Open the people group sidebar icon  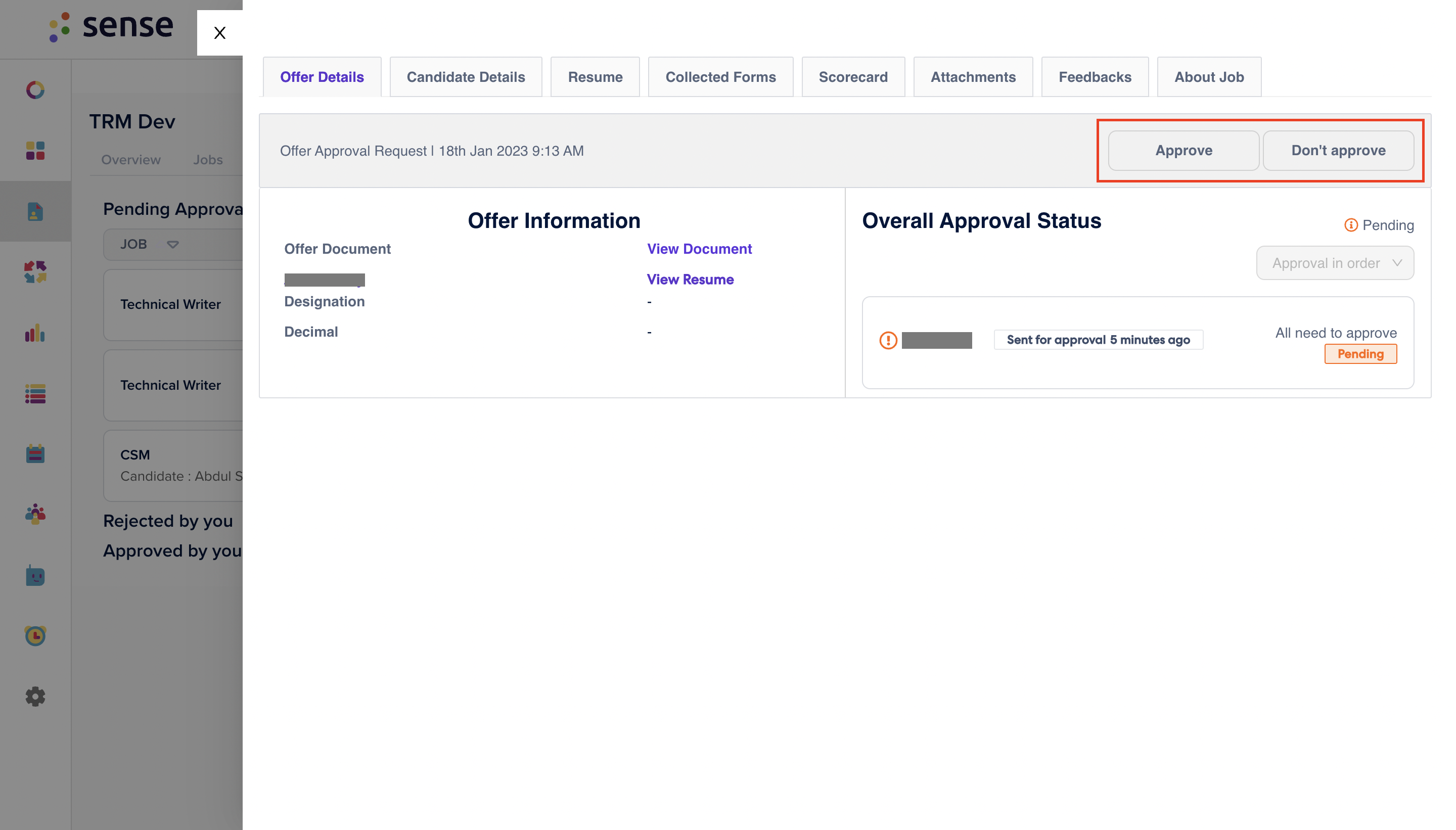pyautogui.click(x=35, y=514)
